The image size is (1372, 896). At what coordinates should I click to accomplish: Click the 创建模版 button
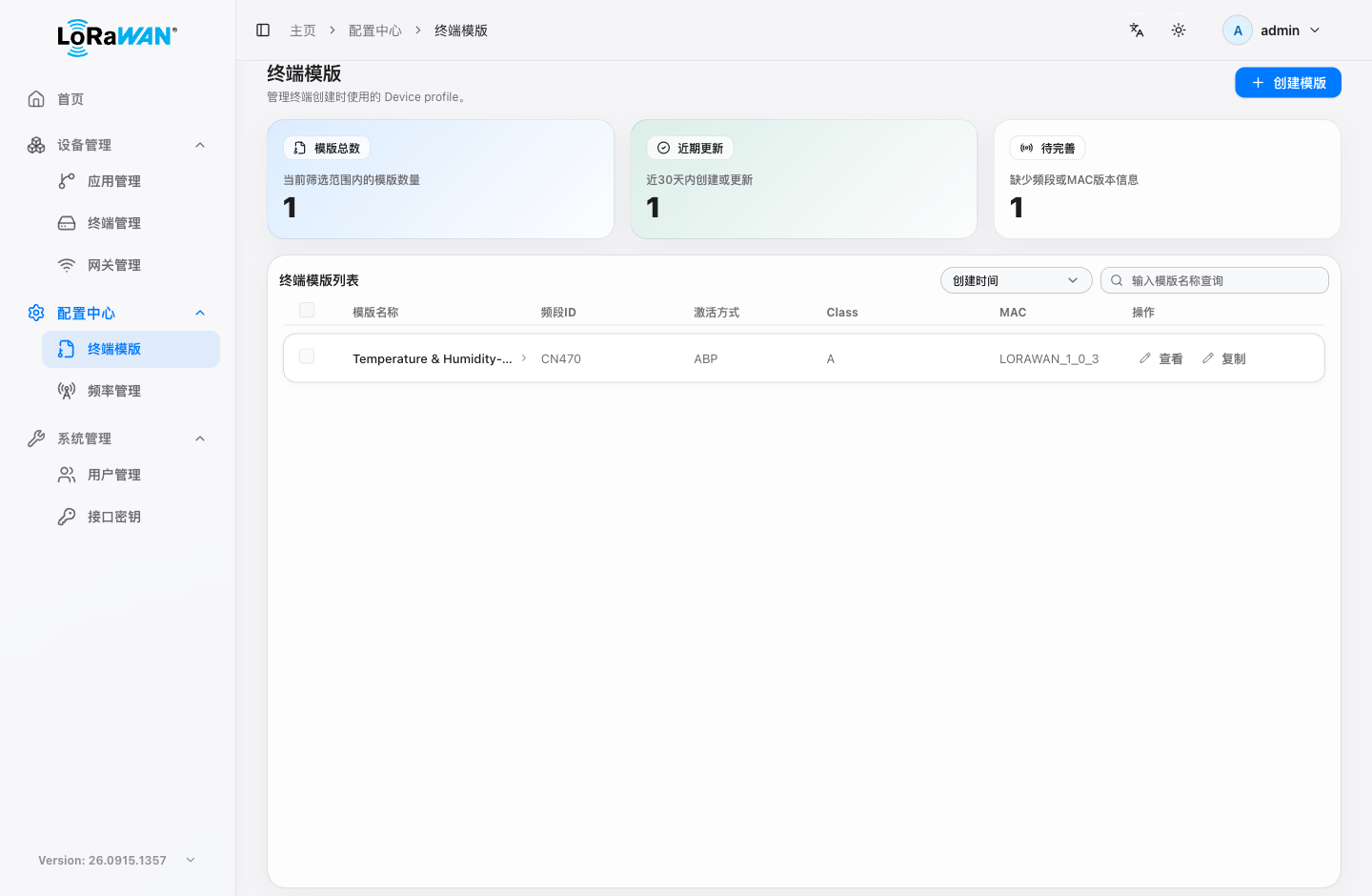pyautogui.click(x=1288, y=83)
